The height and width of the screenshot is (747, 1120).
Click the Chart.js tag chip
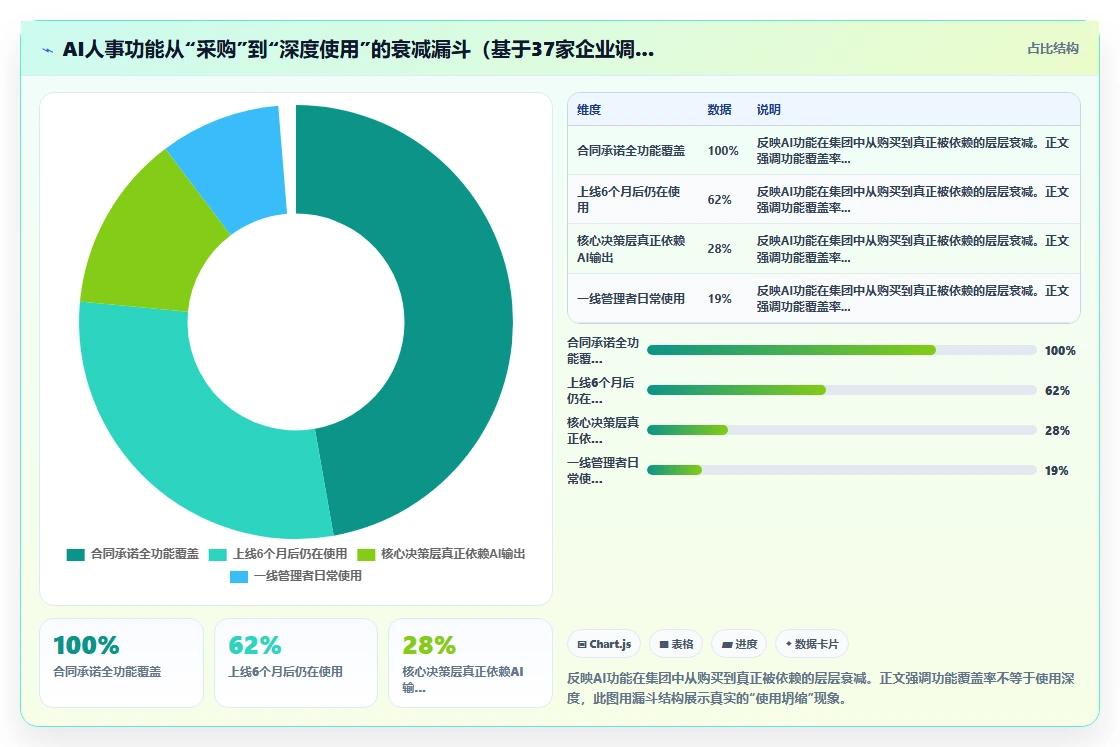(604, 644)
